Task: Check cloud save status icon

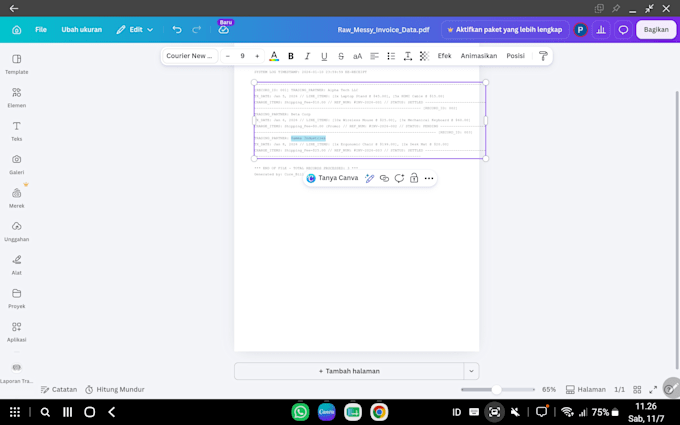Action: point(223,30)
